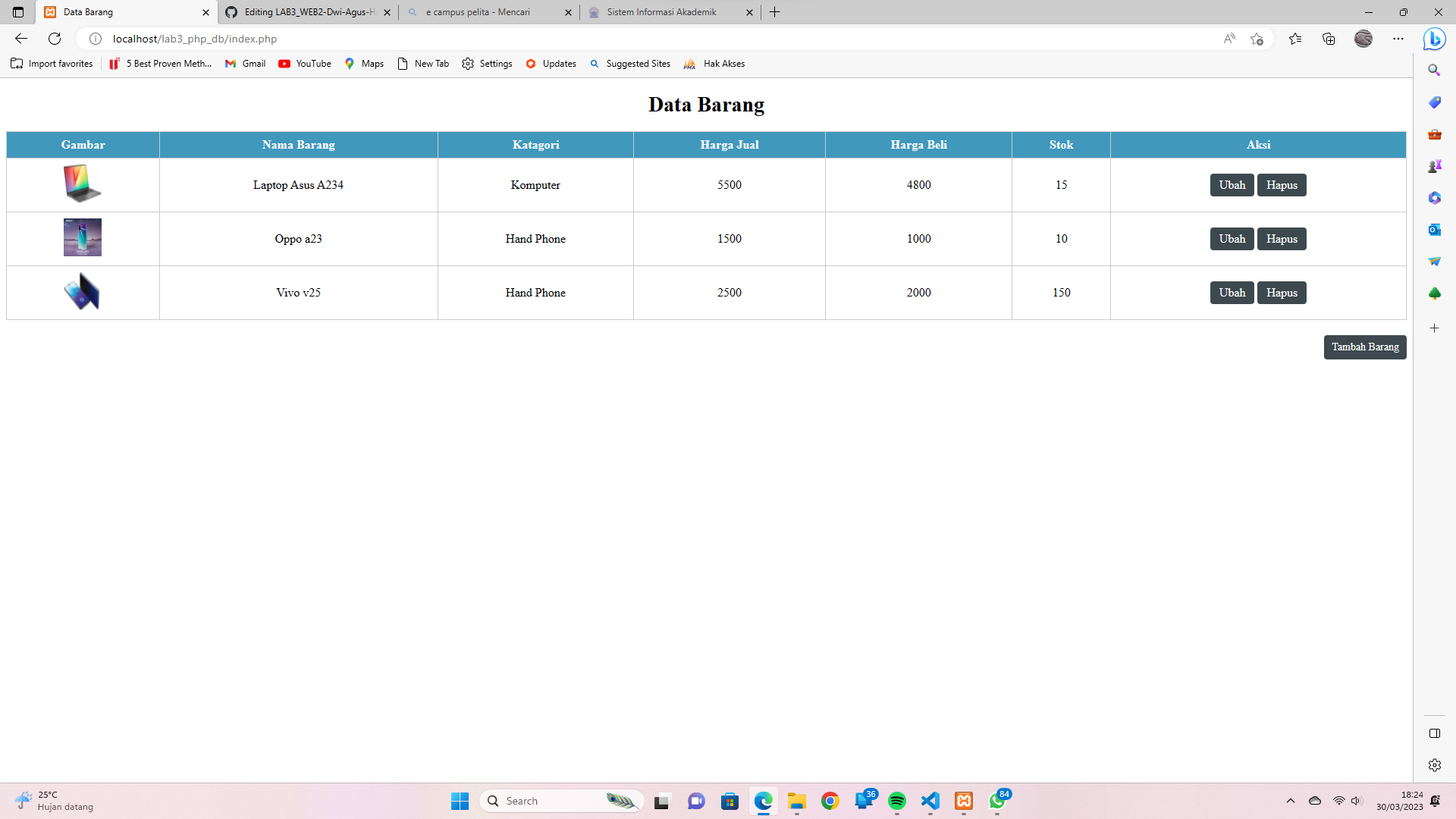Click the Tambah Barang button

1365,347
